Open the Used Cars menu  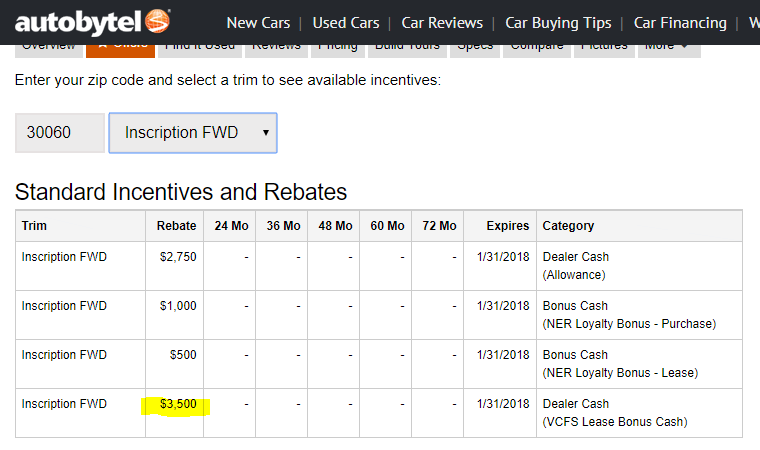pos(346,23)
